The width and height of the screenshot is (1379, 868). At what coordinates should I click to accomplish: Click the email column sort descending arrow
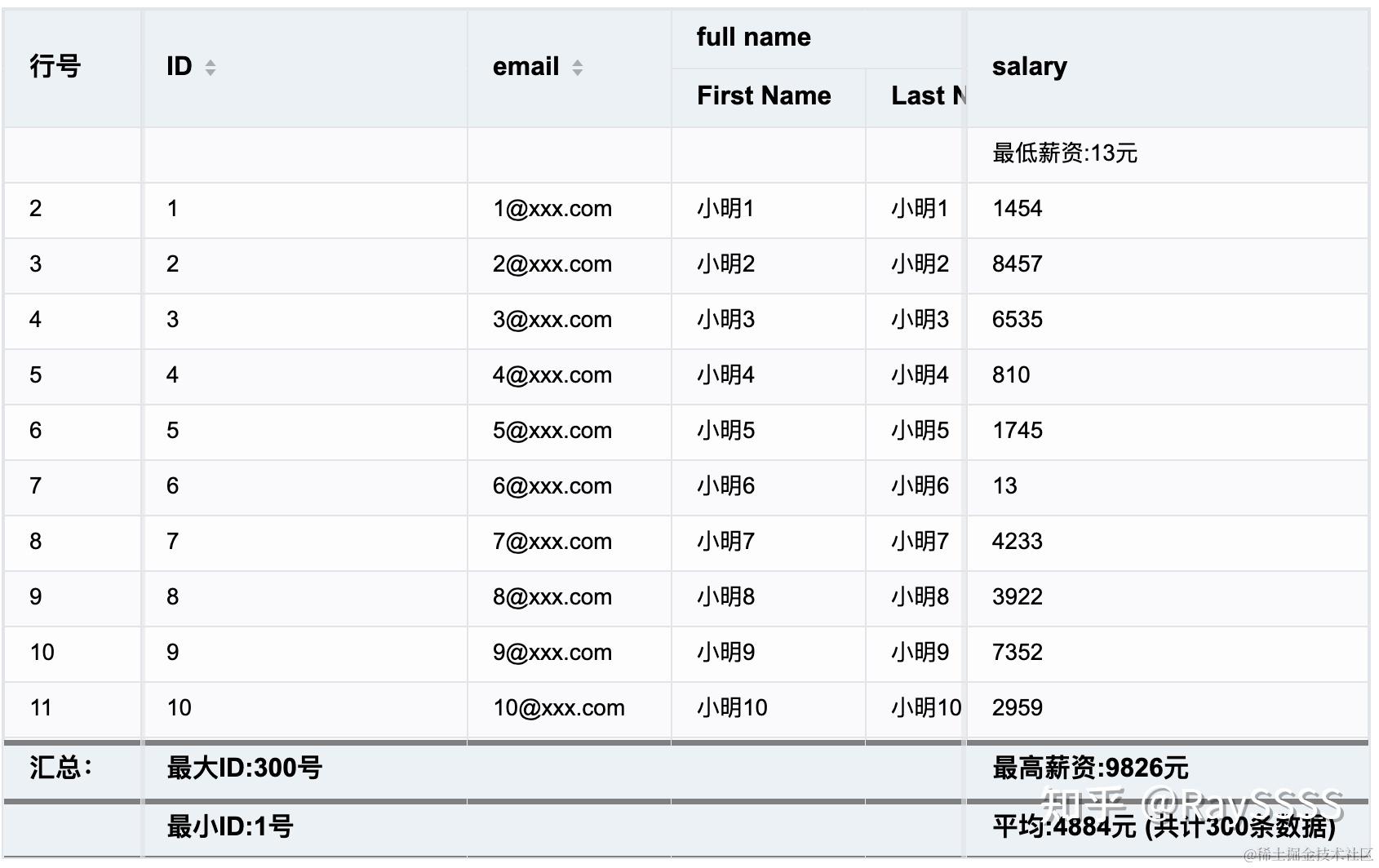579,73
